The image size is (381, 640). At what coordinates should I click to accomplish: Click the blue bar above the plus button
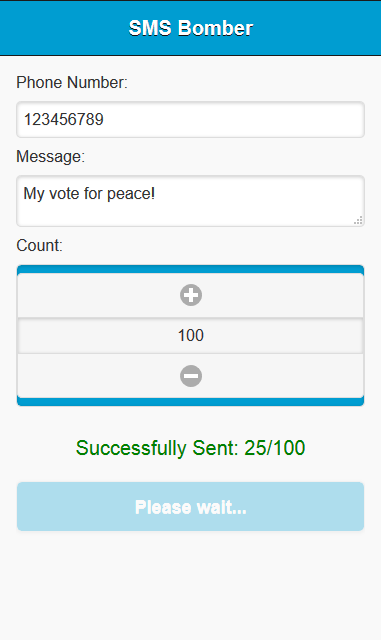tap(190, 269)
